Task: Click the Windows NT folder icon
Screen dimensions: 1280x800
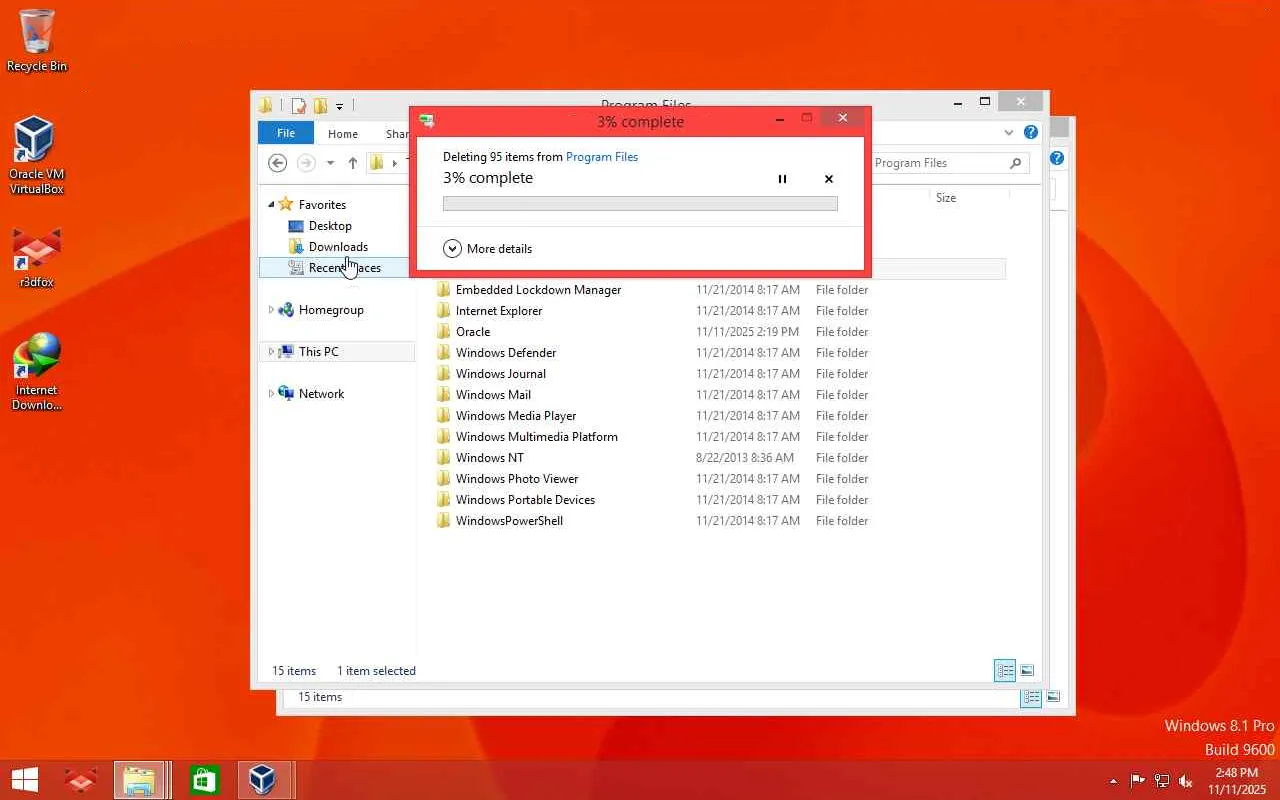Action: [x=444, y=458]
